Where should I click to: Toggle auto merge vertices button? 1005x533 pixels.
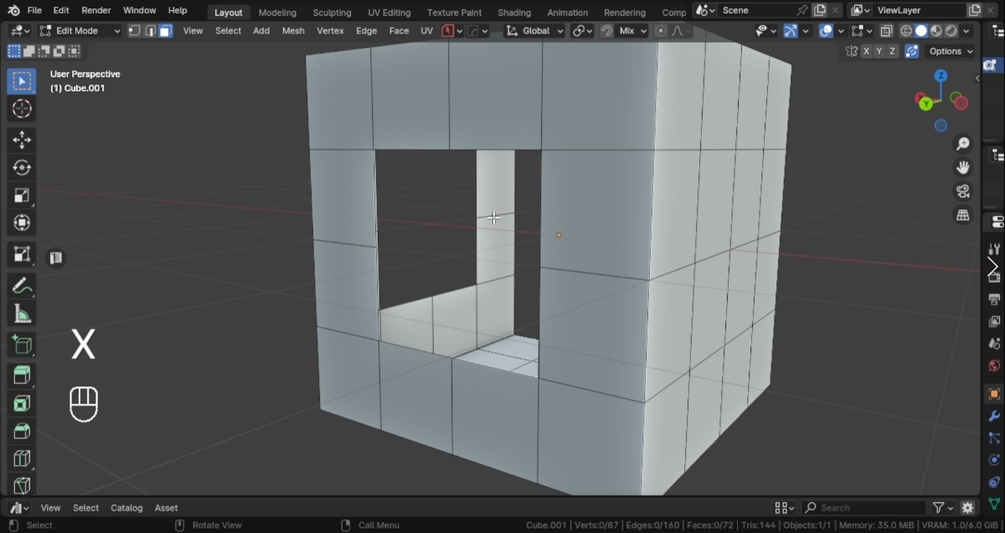[911, 51]
